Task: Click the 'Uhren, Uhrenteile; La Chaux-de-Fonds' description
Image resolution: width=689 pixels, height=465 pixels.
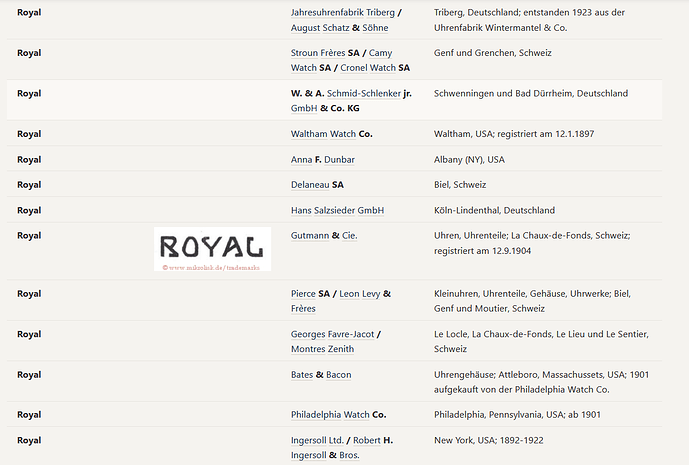Action: pos(532,243)
